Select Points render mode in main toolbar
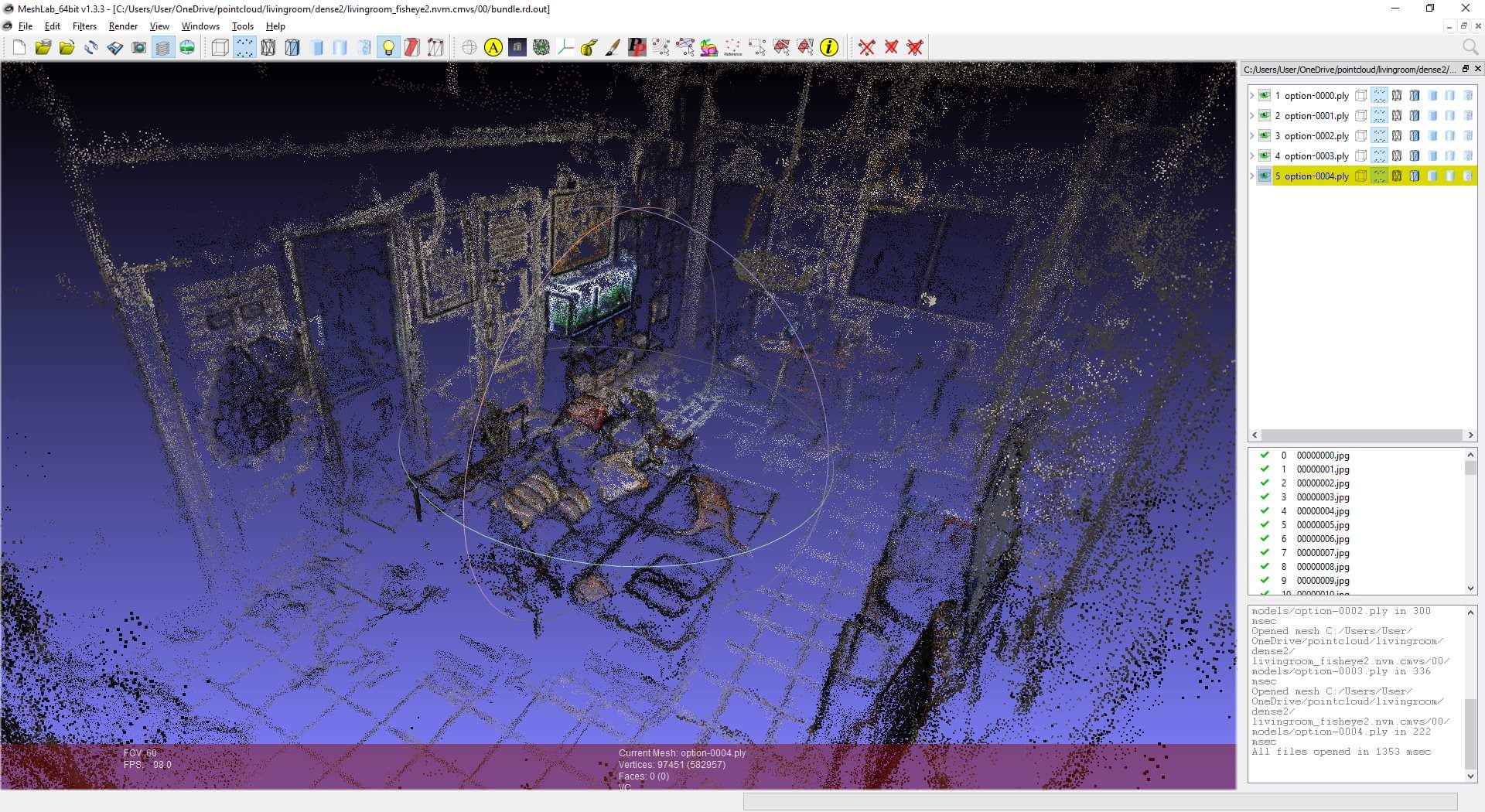The width and height of the screenshot is (1485, 812). coord(244,48)
